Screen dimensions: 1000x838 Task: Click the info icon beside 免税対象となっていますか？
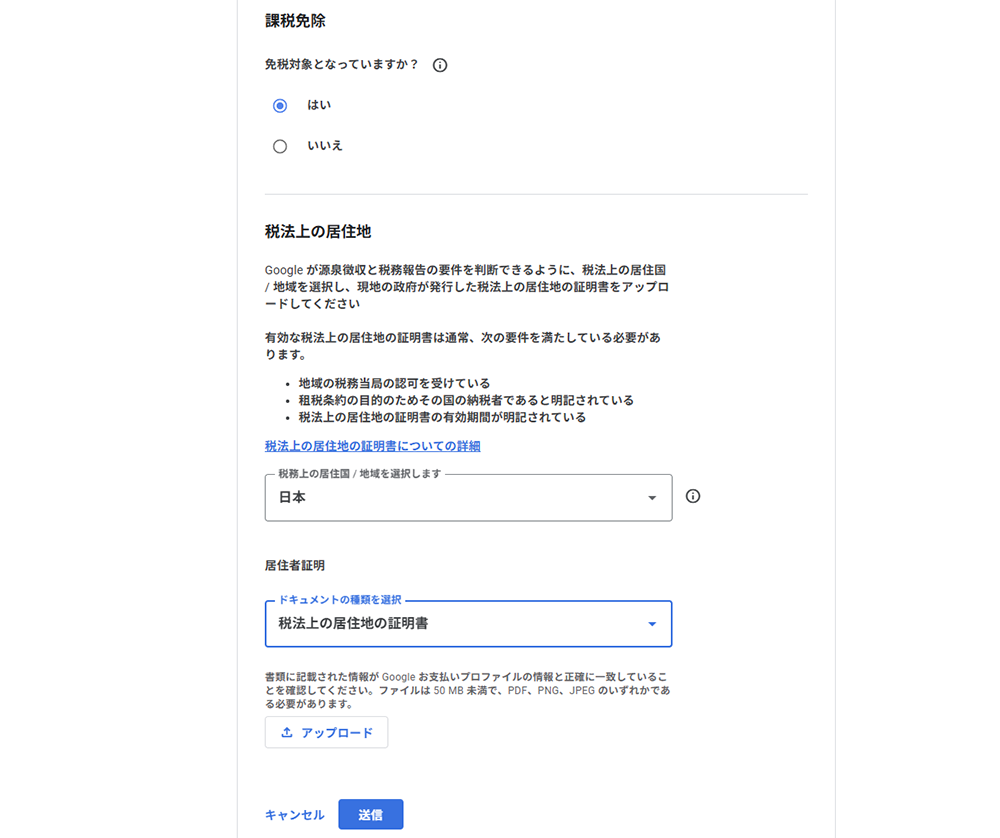(440, 65)
